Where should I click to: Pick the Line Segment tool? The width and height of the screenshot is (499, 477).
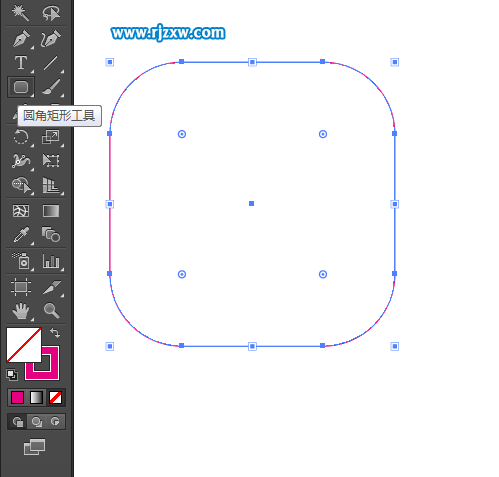pyautogui.click(x=51, y=63)
